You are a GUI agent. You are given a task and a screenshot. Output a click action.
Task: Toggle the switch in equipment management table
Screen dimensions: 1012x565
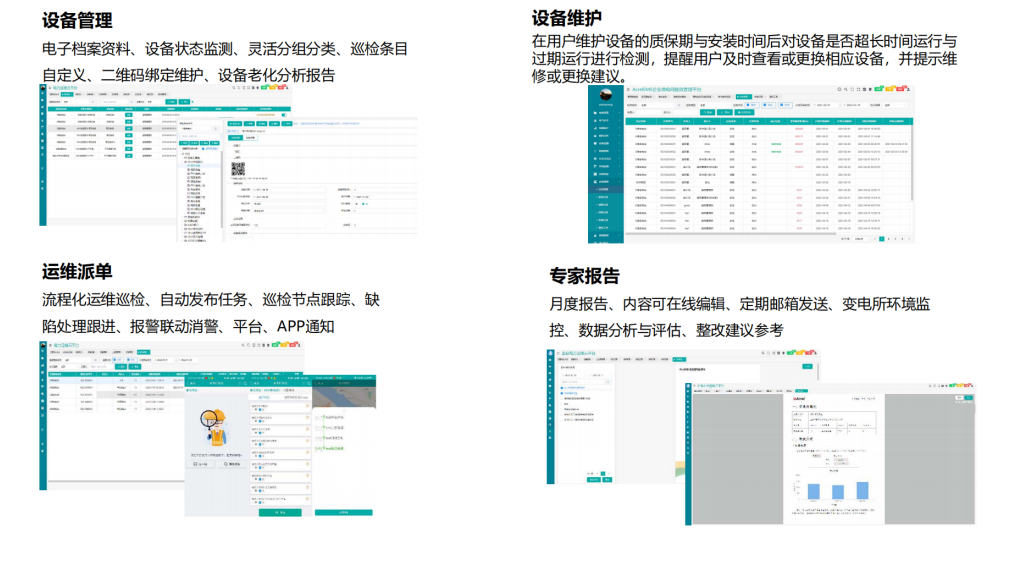click(285, 114)
